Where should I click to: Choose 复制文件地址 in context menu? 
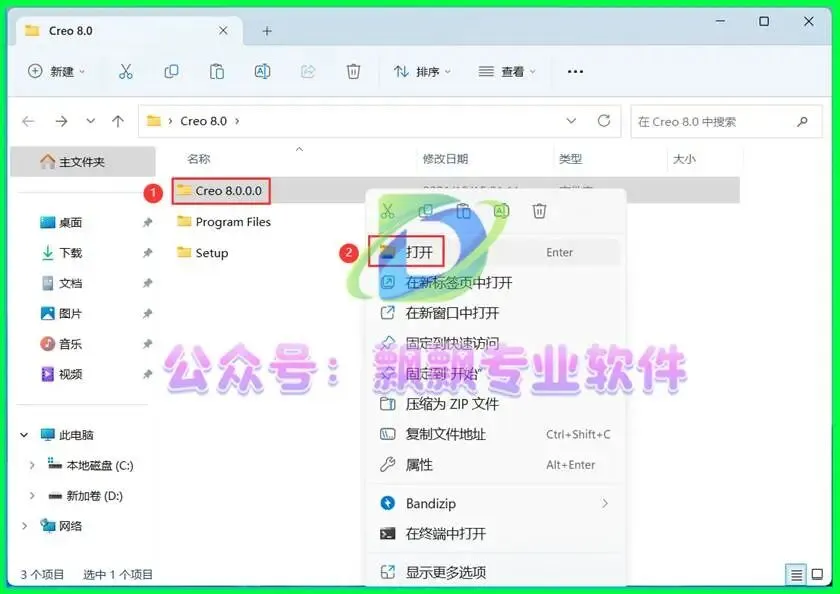pyautogui.click(x=496, y=434)
